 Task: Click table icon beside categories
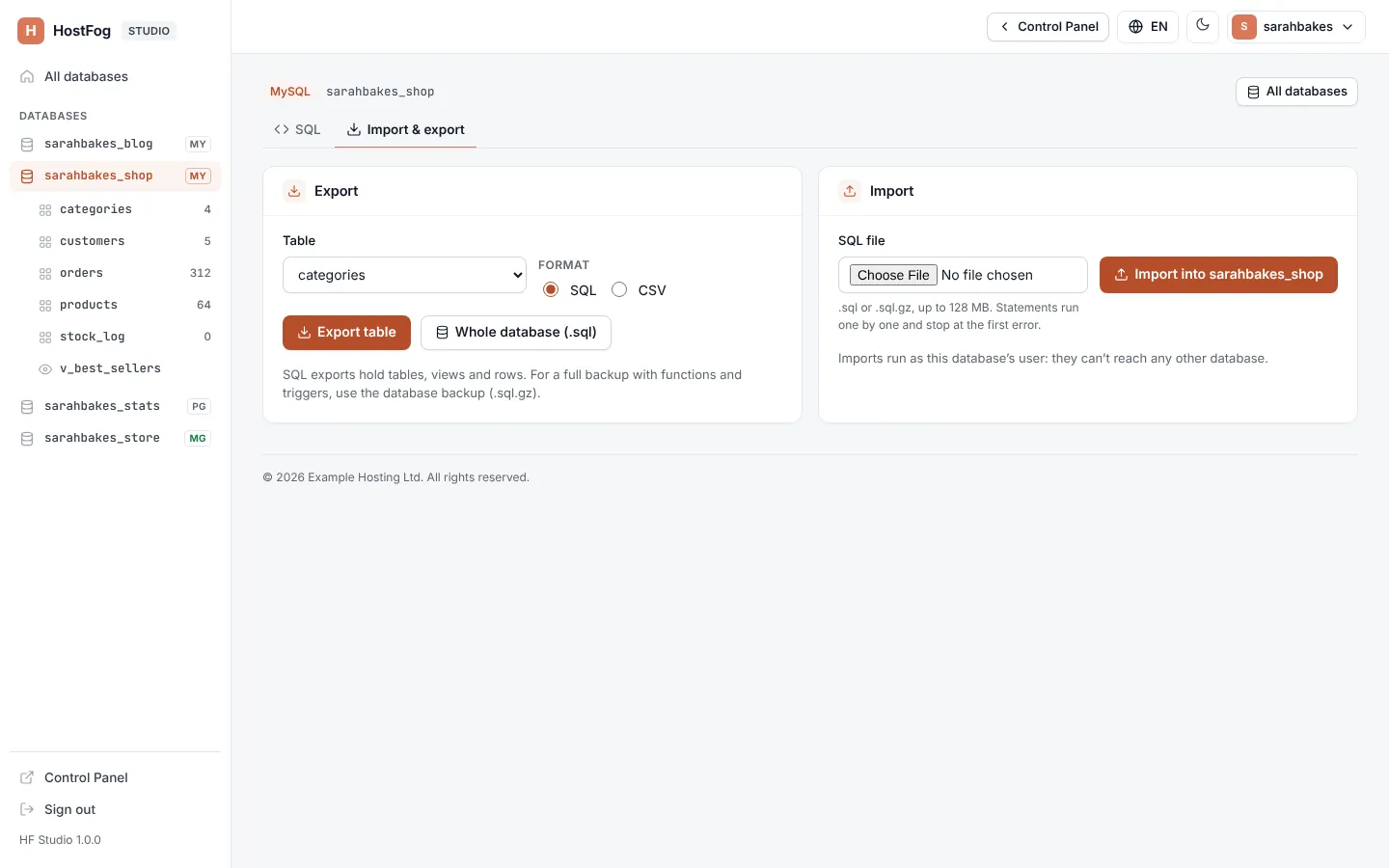click(x=45, y=210)
